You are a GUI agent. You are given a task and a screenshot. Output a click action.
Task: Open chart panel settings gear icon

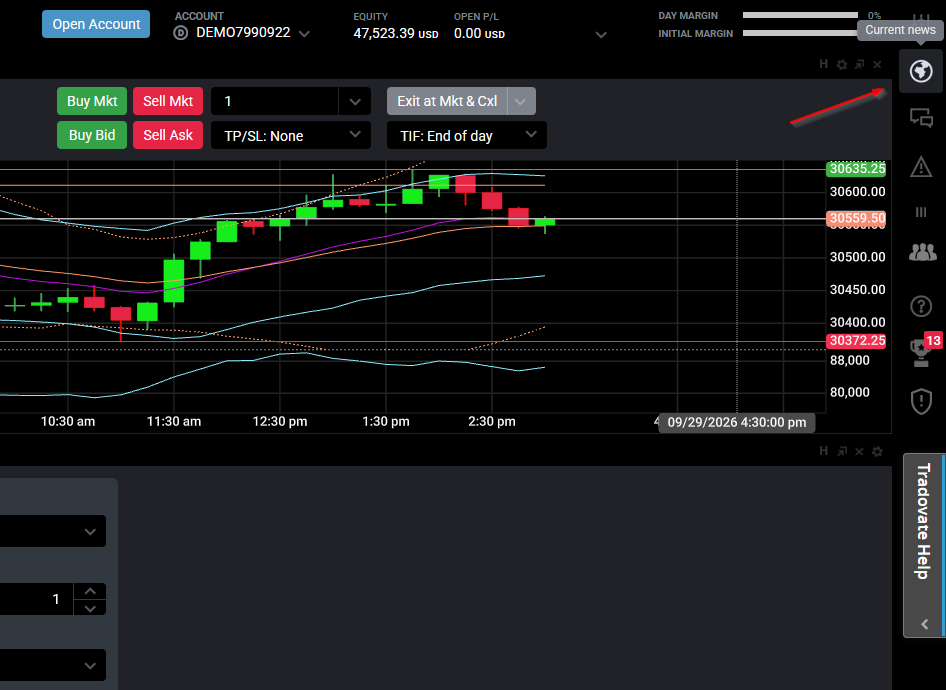[x=842, y=65]
